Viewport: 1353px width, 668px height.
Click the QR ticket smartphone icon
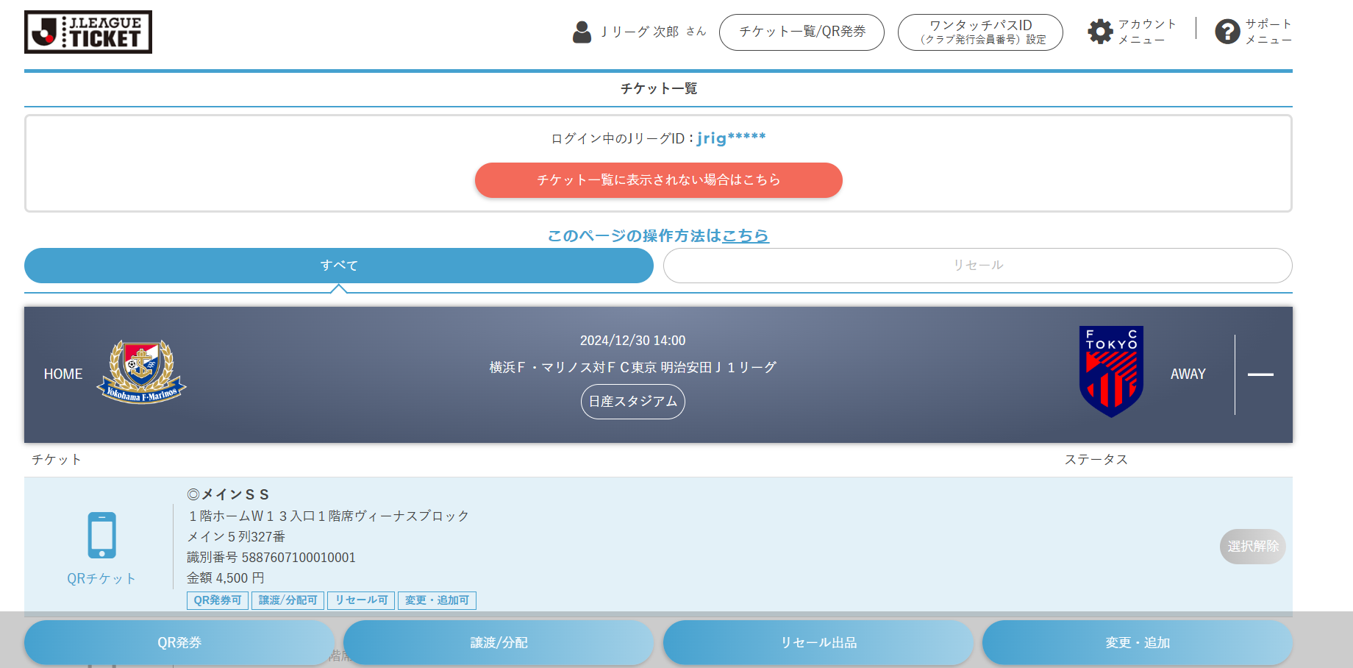pyautogui.click(x=102, y=535)
